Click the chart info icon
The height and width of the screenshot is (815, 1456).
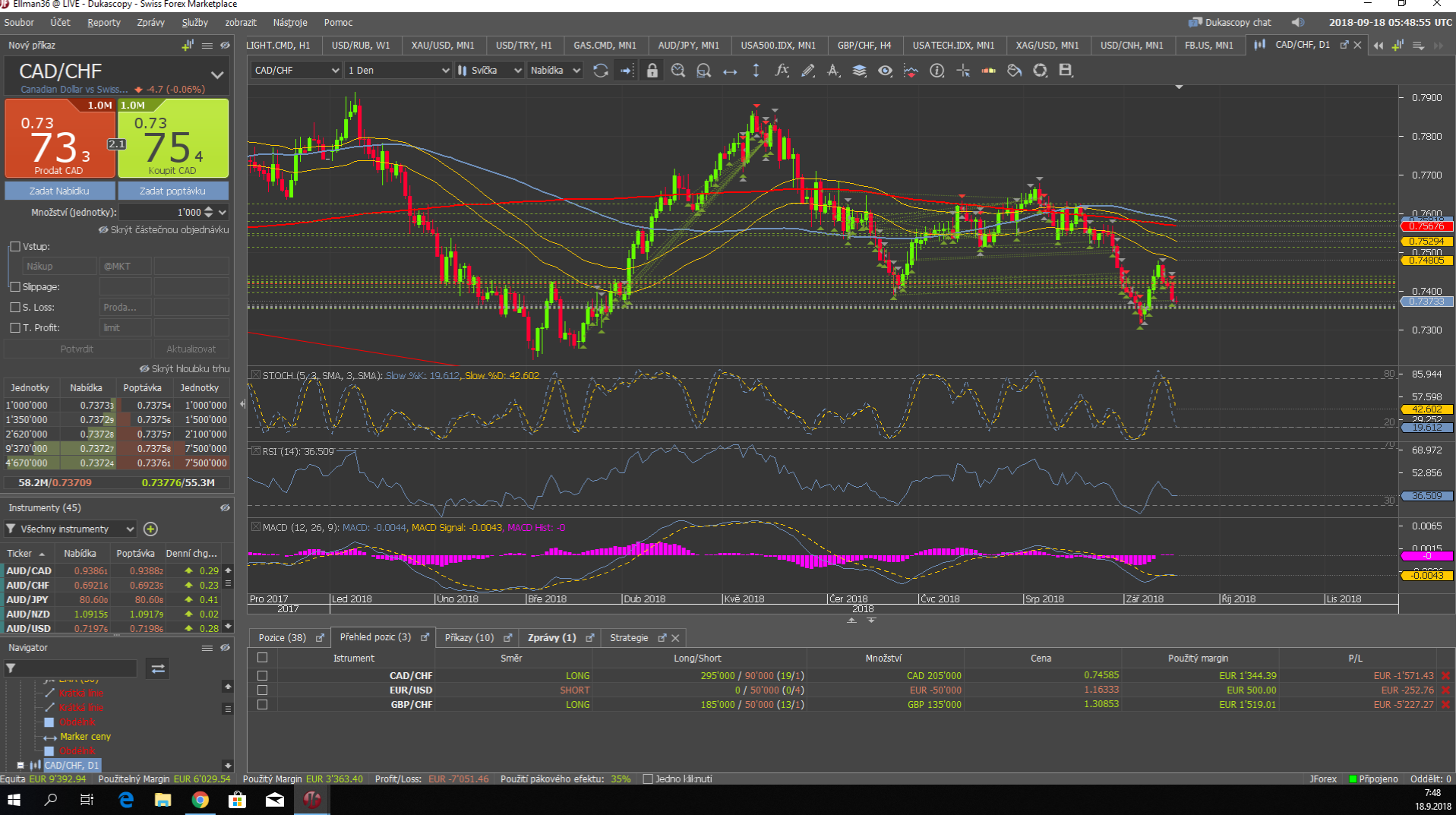(937, 71)
